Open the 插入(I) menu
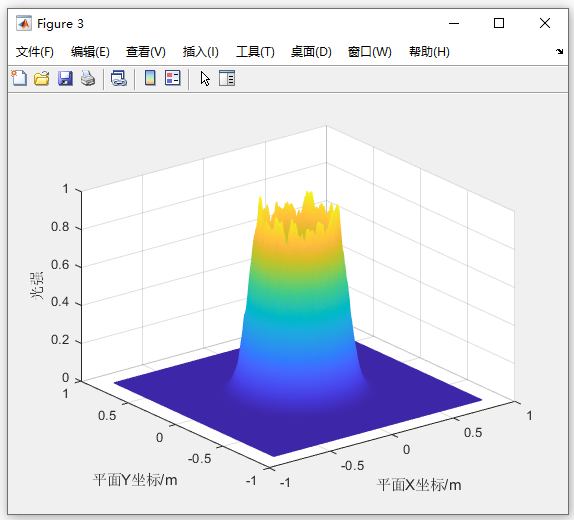 201,52
